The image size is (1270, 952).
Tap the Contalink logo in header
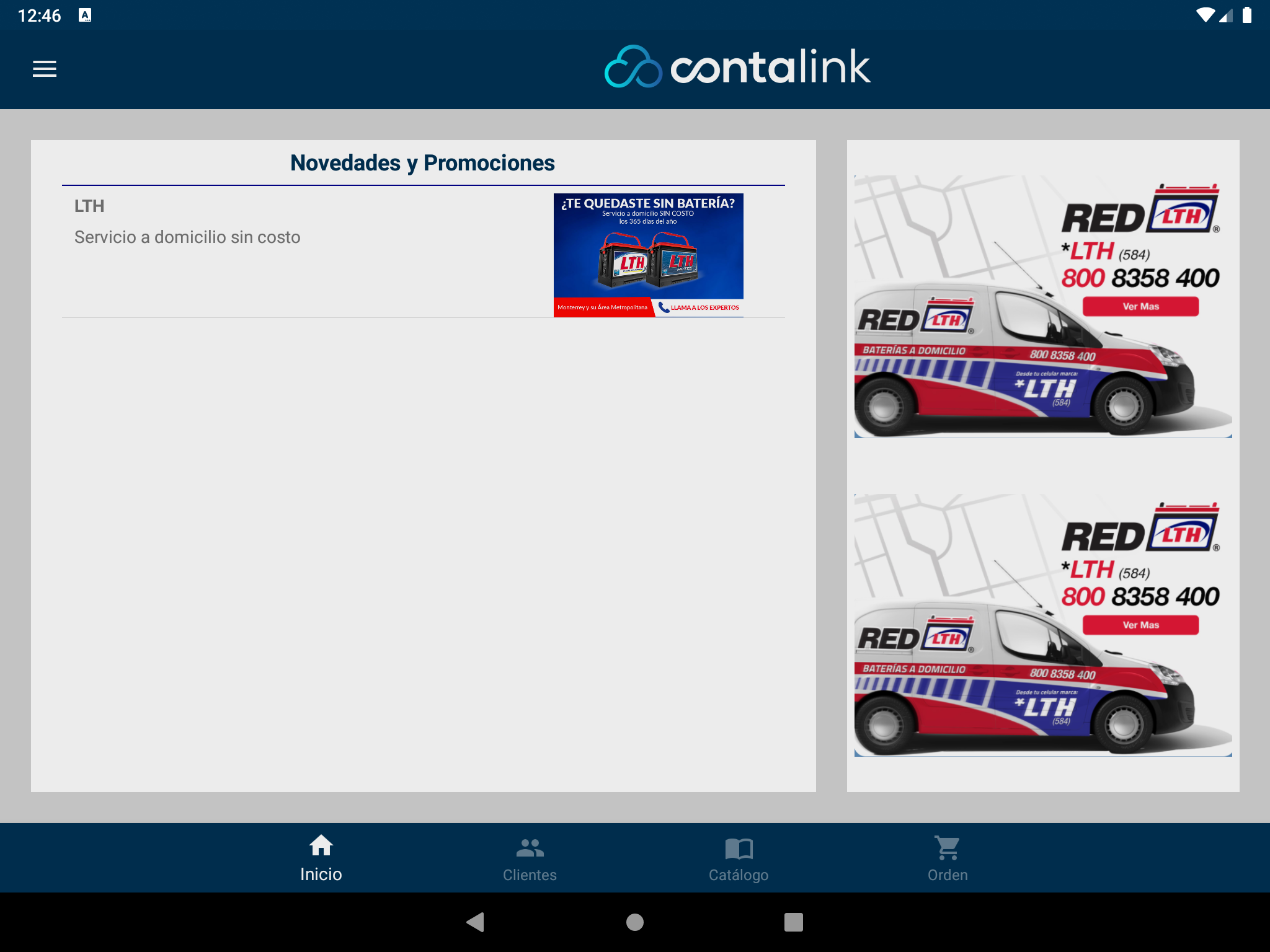click(x=737, y=67)
